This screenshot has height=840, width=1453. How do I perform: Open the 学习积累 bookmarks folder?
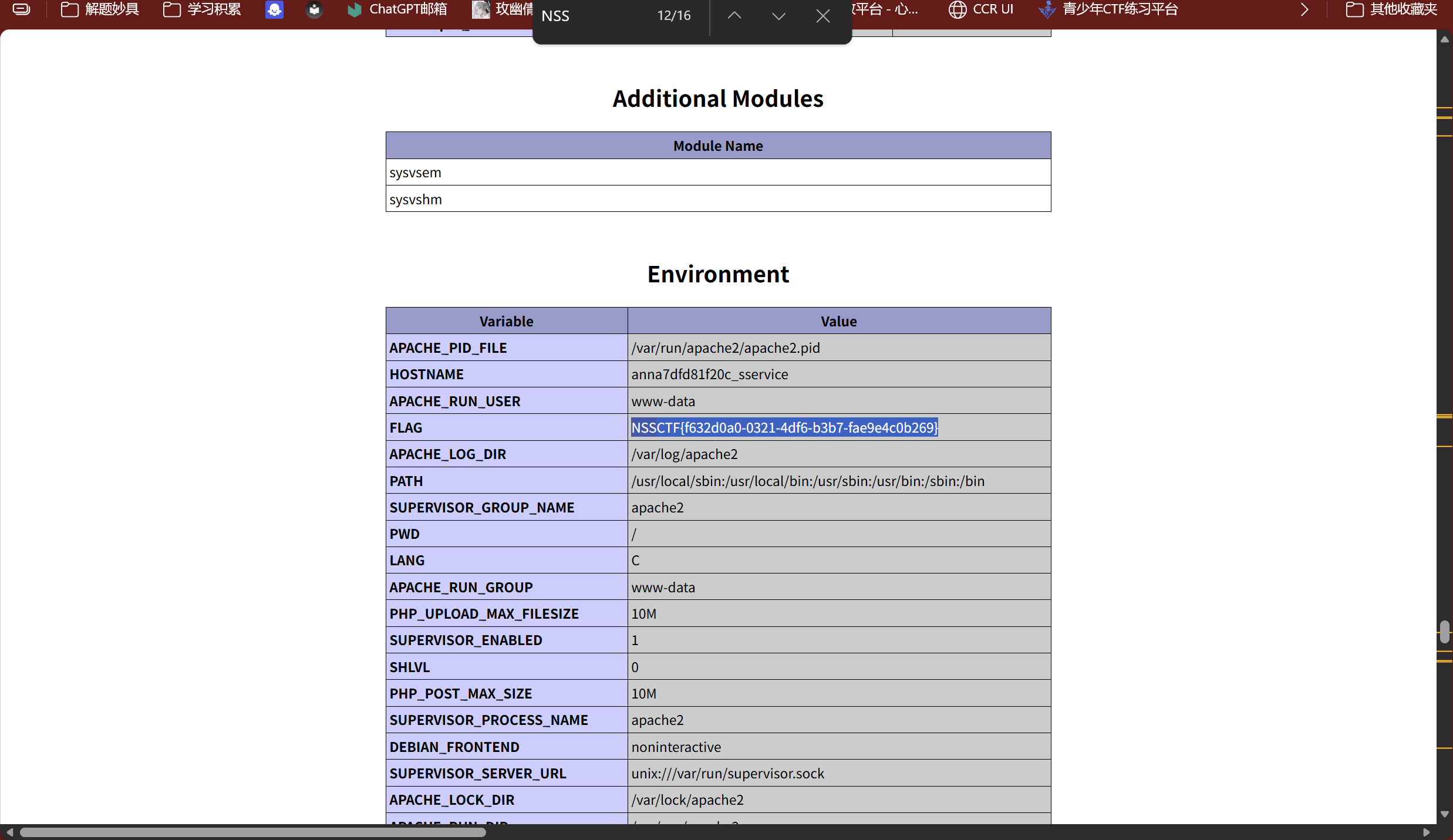coord(202,9)
